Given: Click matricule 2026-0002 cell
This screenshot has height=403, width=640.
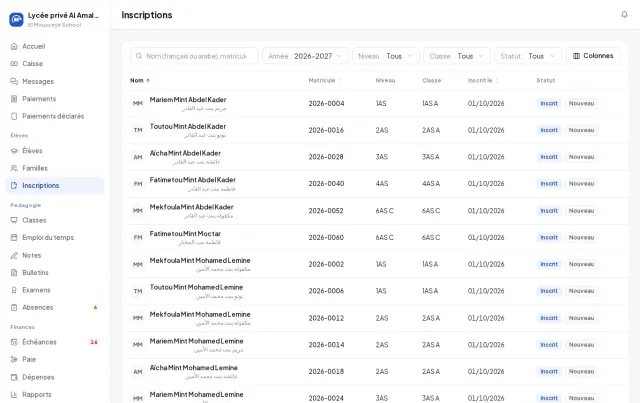Looking at the screenshot, I should [x=327, y=265].
